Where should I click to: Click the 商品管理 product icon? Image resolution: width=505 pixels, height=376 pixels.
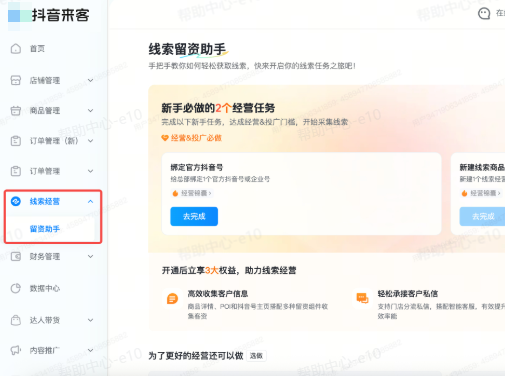pyautogui.click(x=16, y=111)
